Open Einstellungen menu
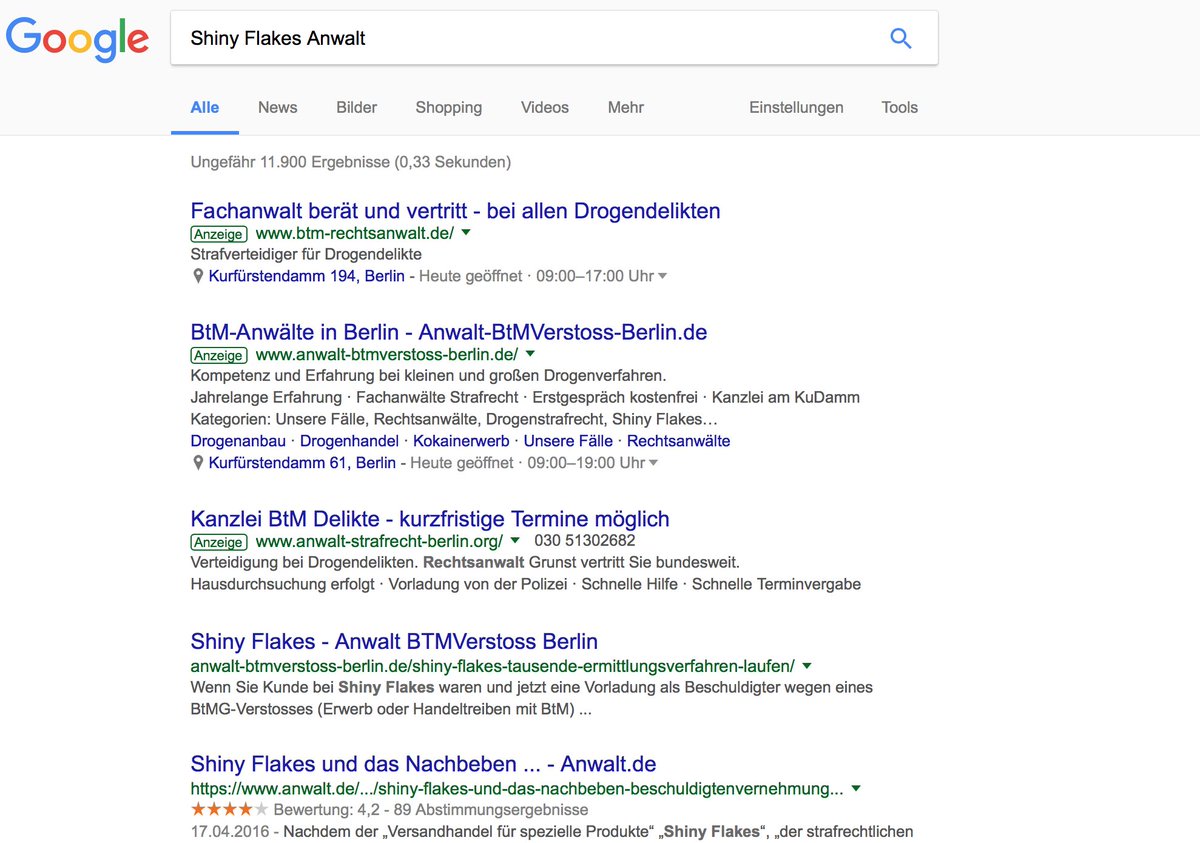The image size is (1200, 843). click(796, 107)
